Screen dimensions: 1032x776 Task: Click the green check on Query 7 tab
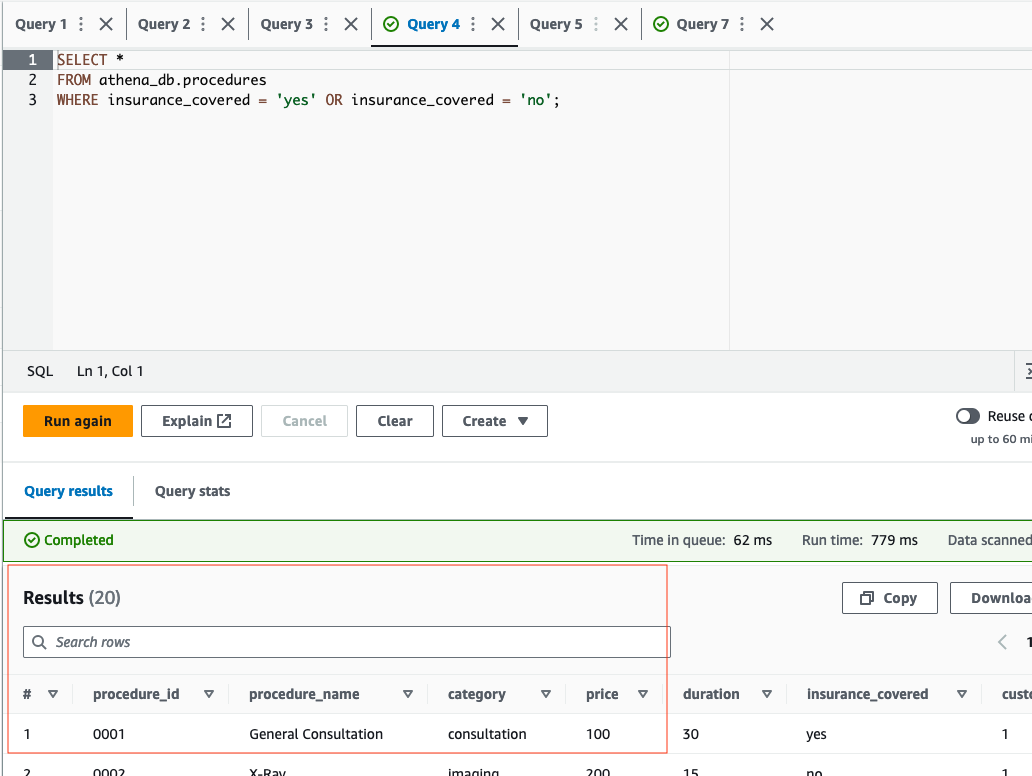pos(661,24)
